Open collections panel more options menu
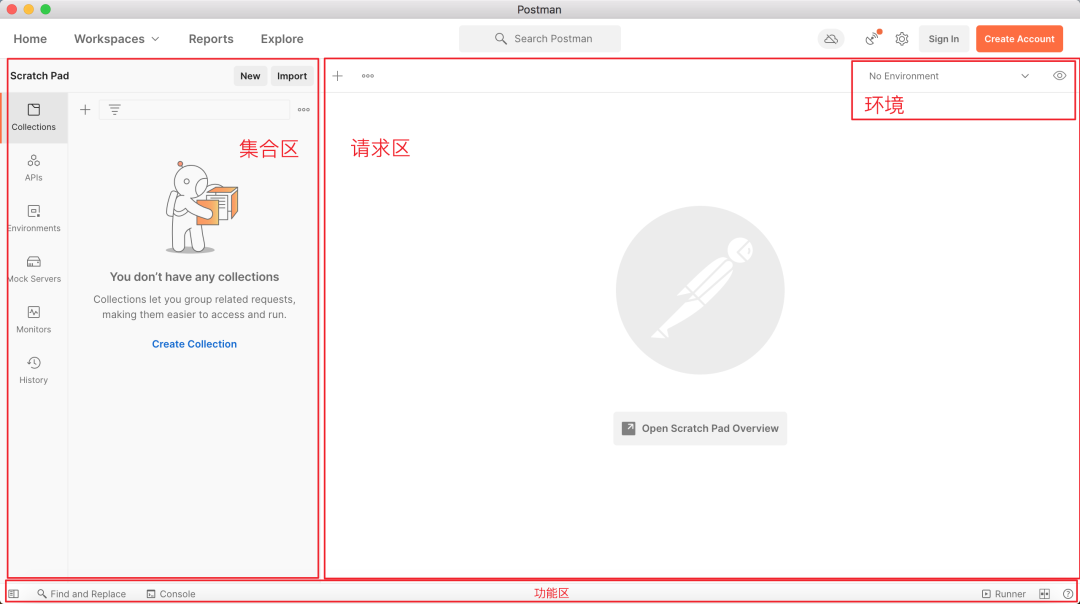 point(304,110)
